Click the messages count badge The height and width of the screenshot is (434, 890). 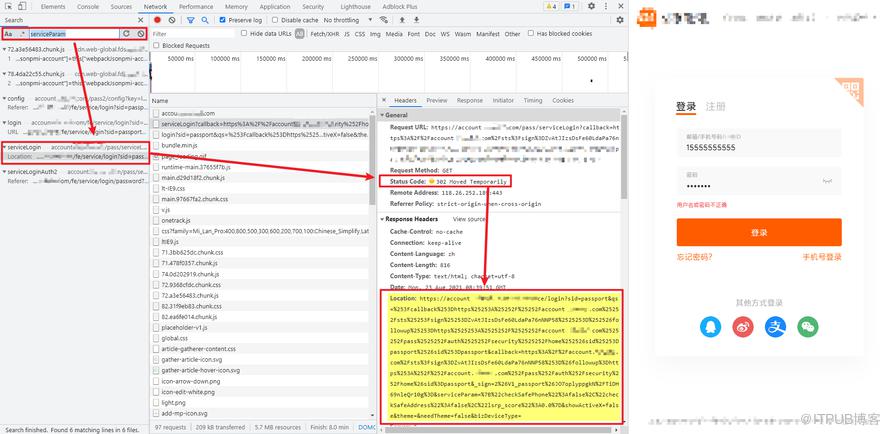(x=570, y=6)
